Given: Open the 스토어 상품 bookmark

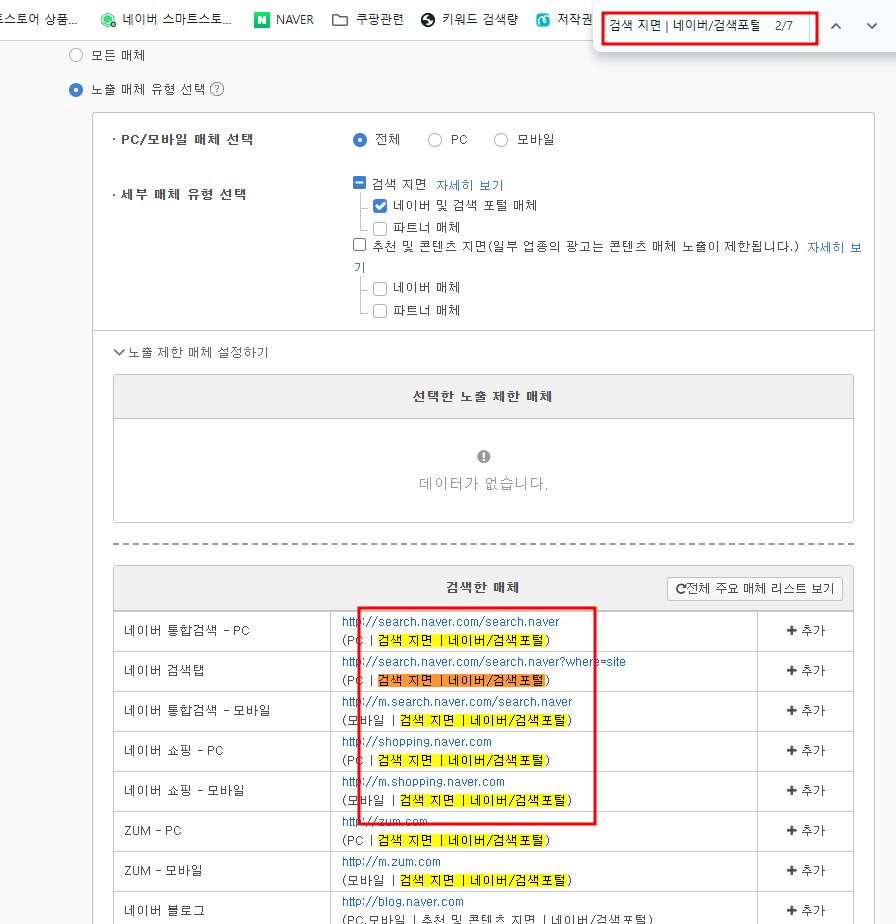Looking at the screenshot, I should [39, 19].
